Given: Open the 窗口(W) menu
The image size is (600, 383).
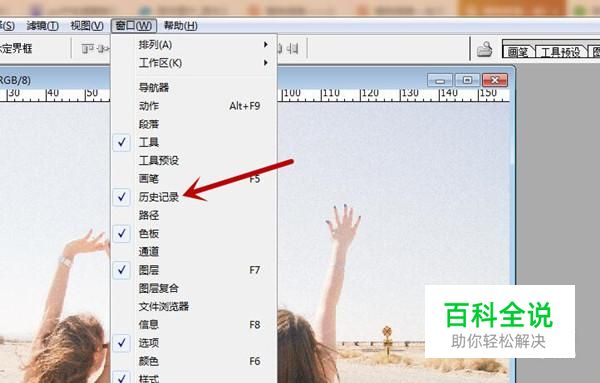Looking at the screenshot, I should (134, 26).
